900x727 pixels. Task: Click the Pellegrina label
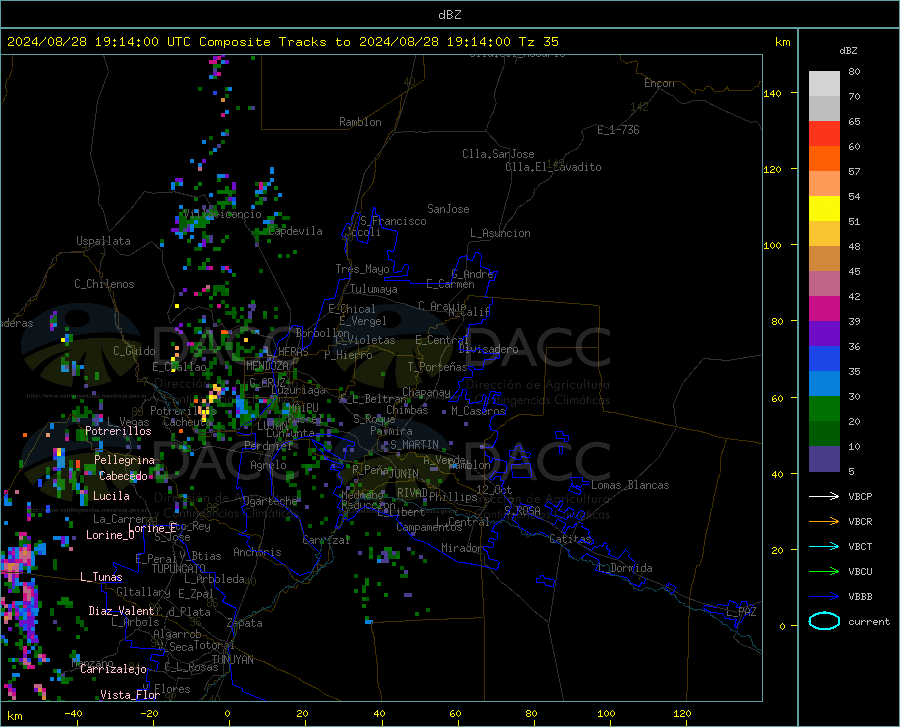[125, 460]
